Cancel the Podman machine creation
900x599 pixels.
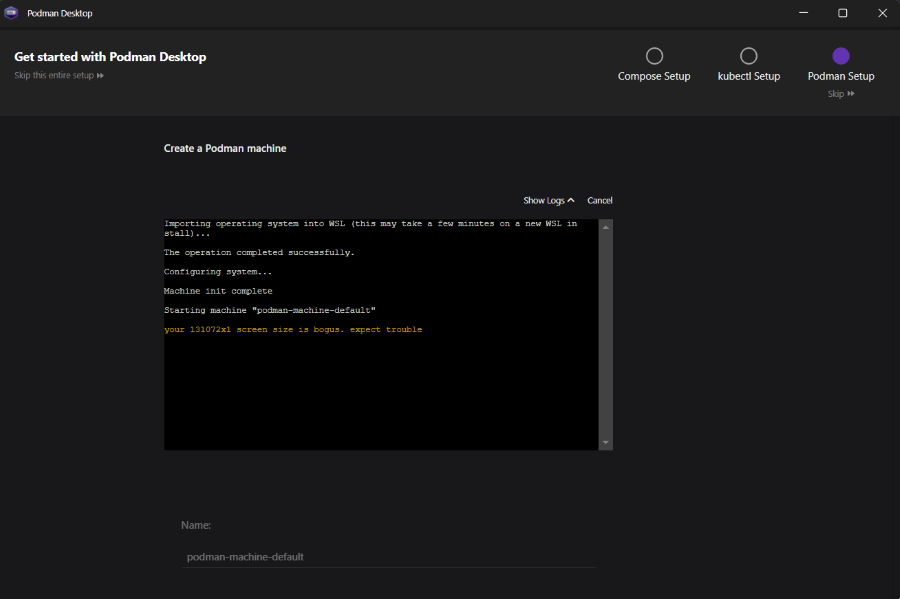tap(600, 200)
